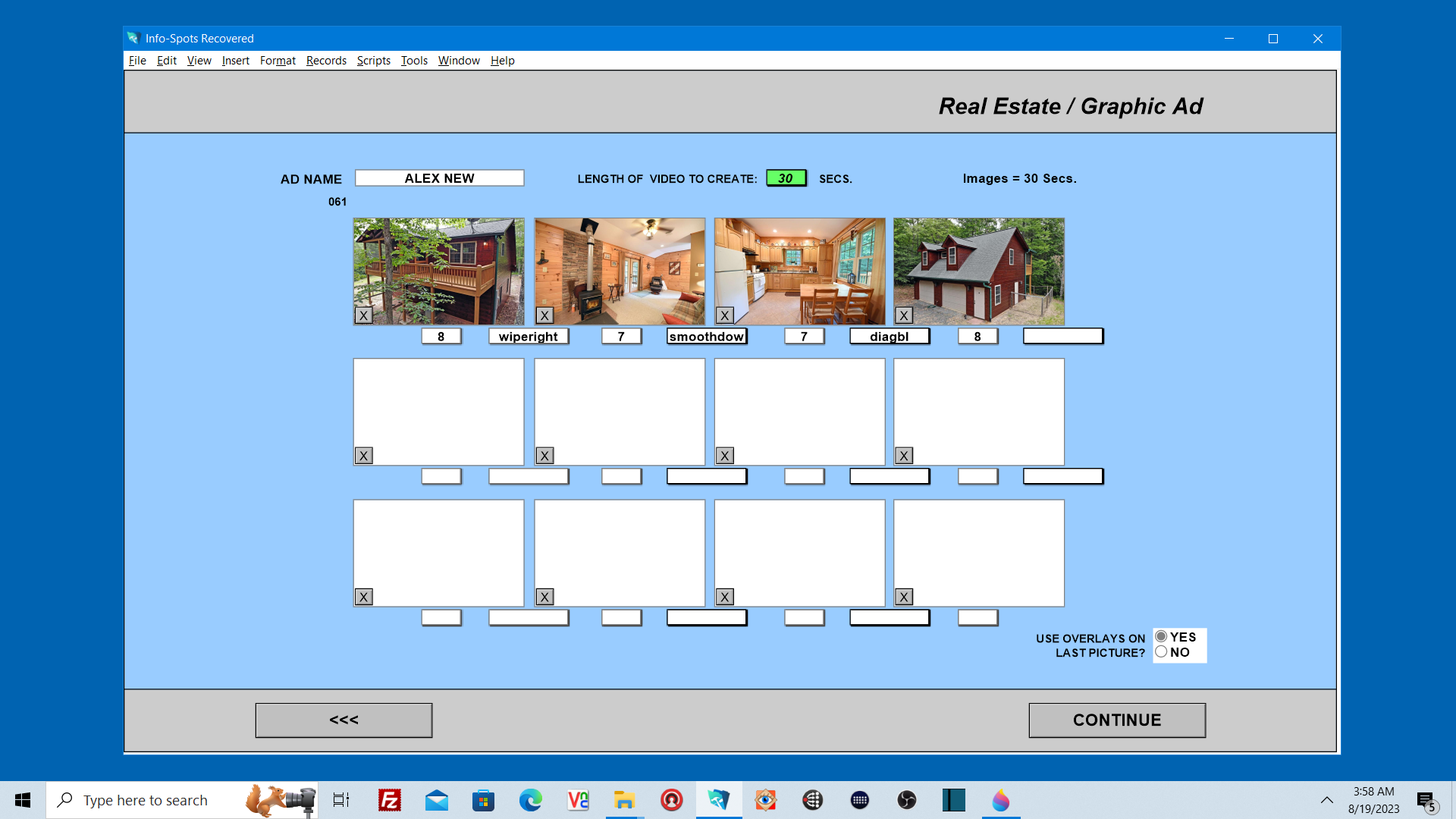The height and width of the screenshot is (819, 1456).
Task: Click X on second row second empty slot
Action: click(x=544, y=456)
